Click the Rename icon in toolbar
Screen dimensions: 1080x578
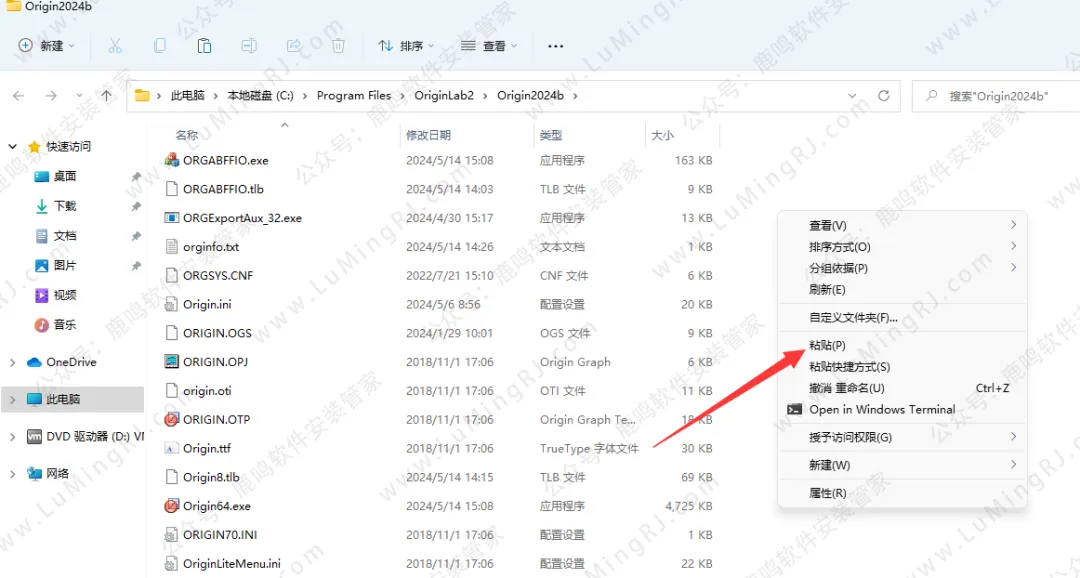click(249, 46)
